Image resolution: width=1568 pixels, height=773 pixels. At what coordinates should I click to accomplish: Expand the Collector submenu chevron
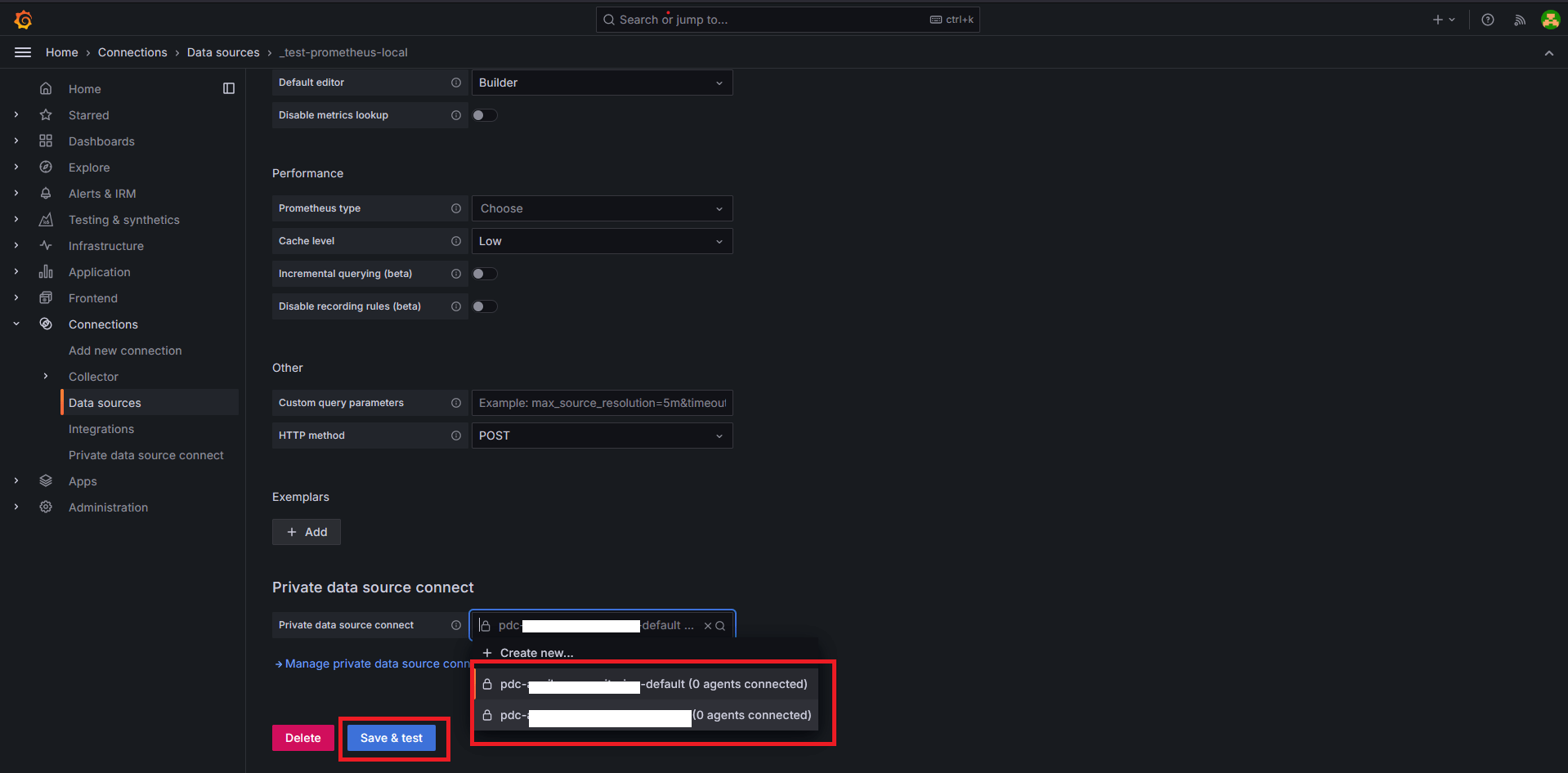[x=46, y=376]
